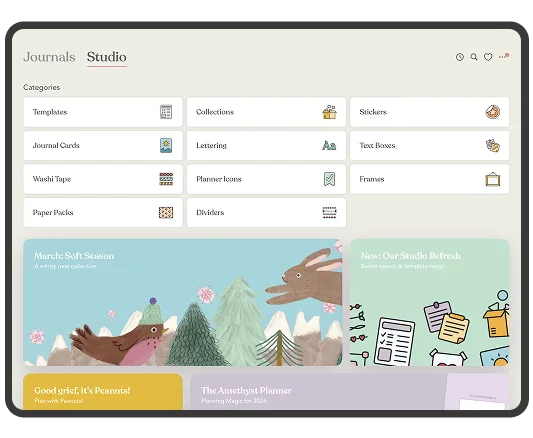Image resolution: width=533 pixels, height=438 pixels.
Task: Open the Dividers category
Action: click(x=266, y=212)
